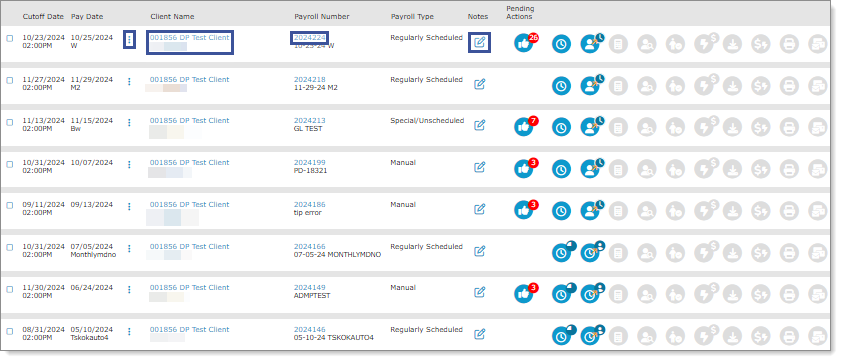Open payroll number 2024224 link

pos(309,38)
